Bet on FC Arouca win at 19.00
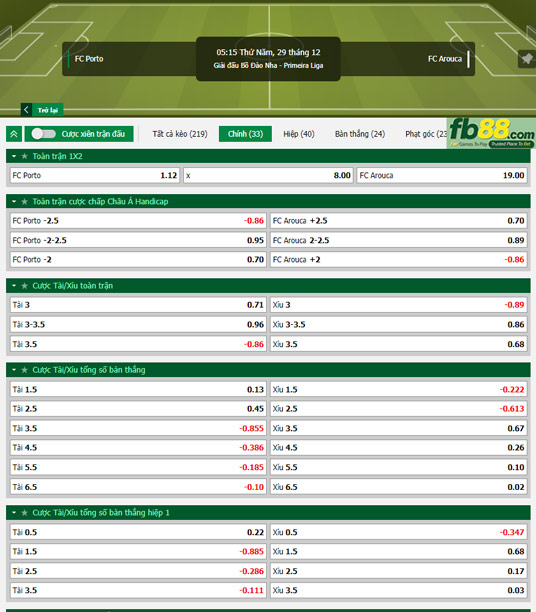536x612 pixels. 442,176
